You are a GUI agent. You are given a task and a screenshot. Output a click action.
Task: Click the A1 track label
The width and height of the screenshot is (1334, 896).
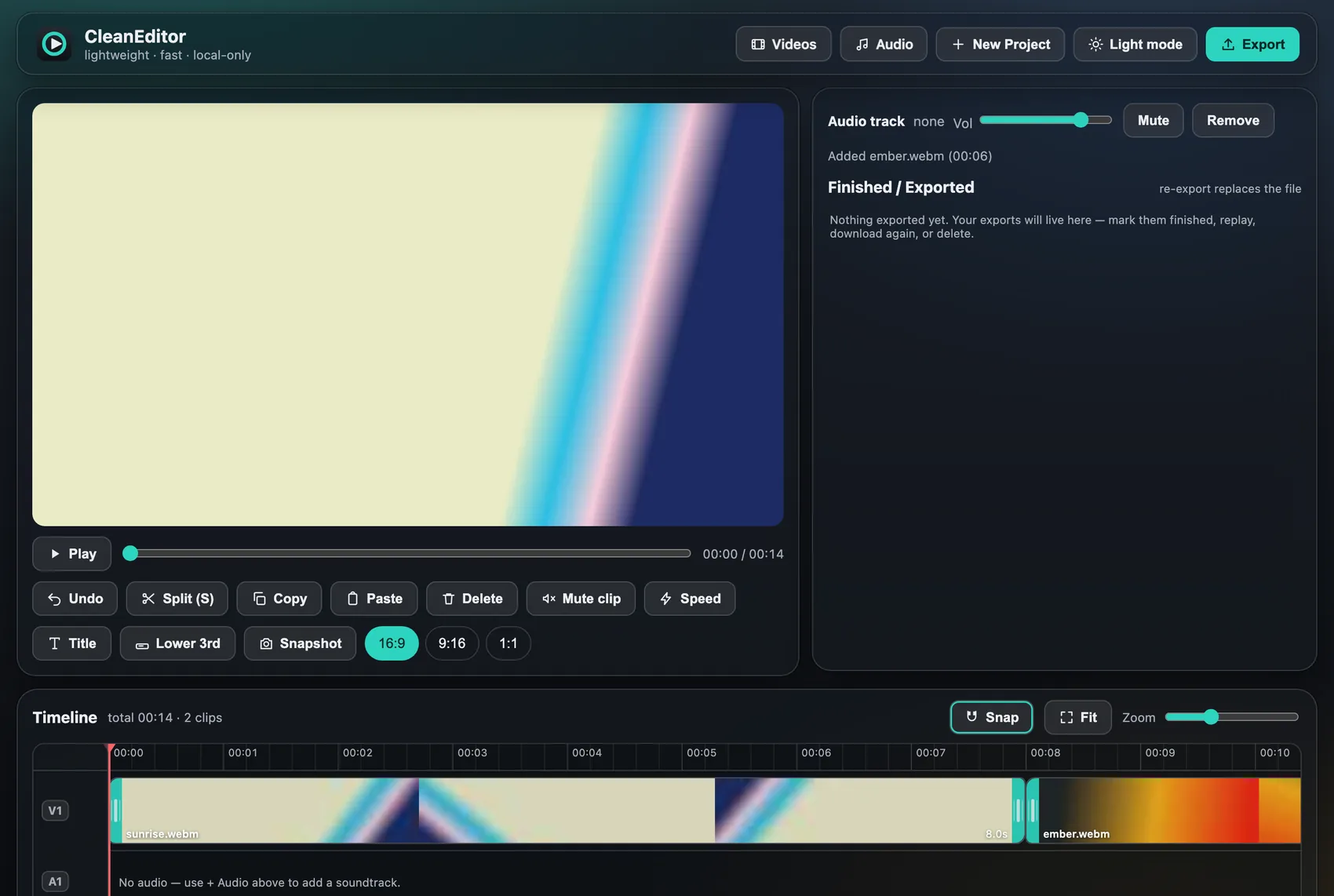[x=55, y=881]
